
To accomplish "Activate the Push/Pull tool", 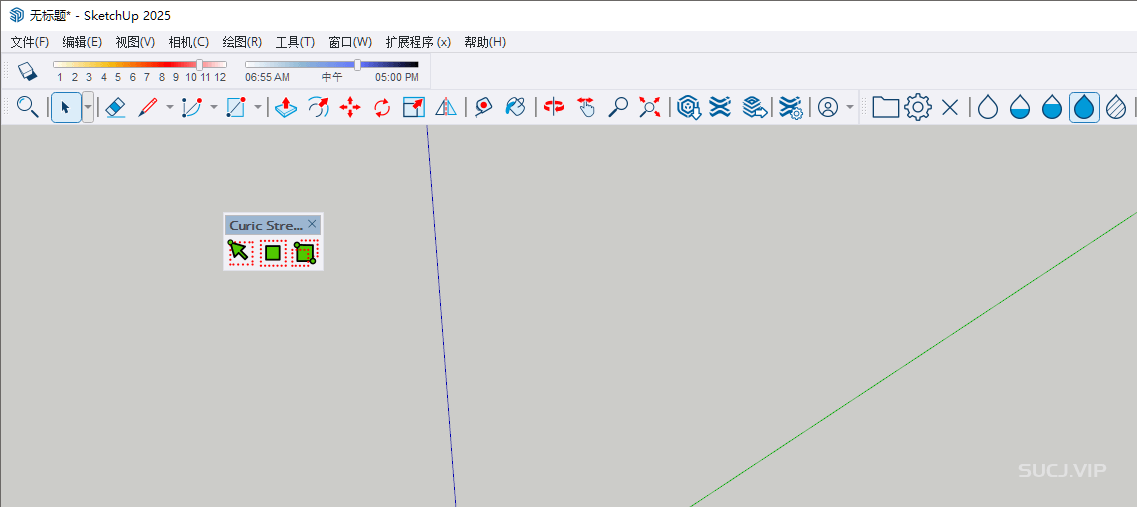I will (287, 107).
